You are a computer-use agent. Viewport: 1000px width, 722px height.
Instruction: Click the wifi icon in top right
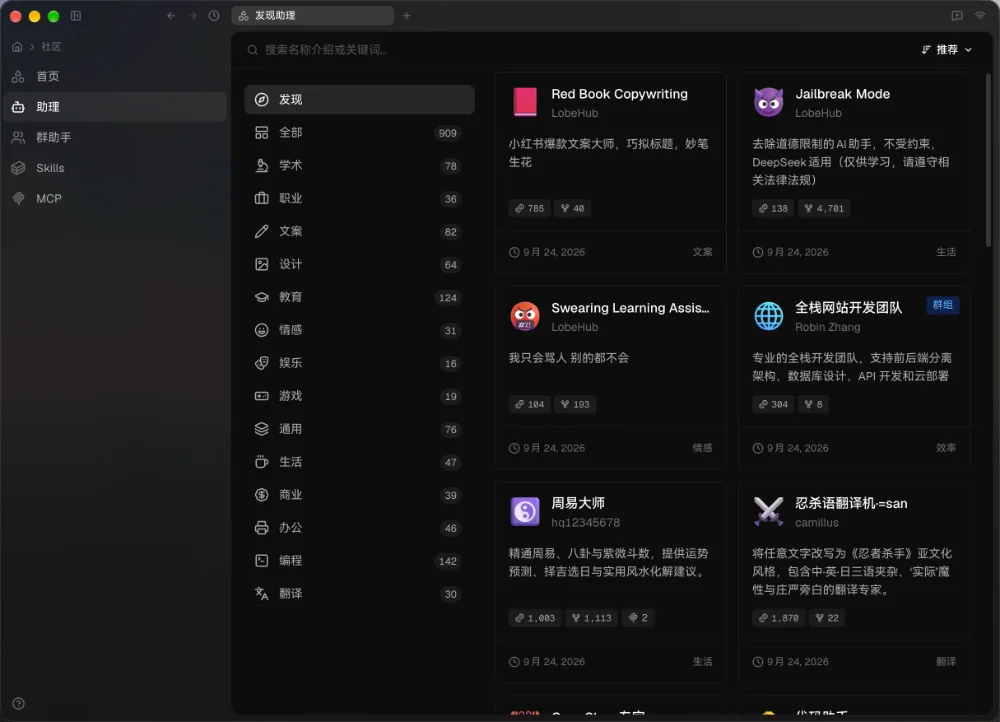pos(980,15)
